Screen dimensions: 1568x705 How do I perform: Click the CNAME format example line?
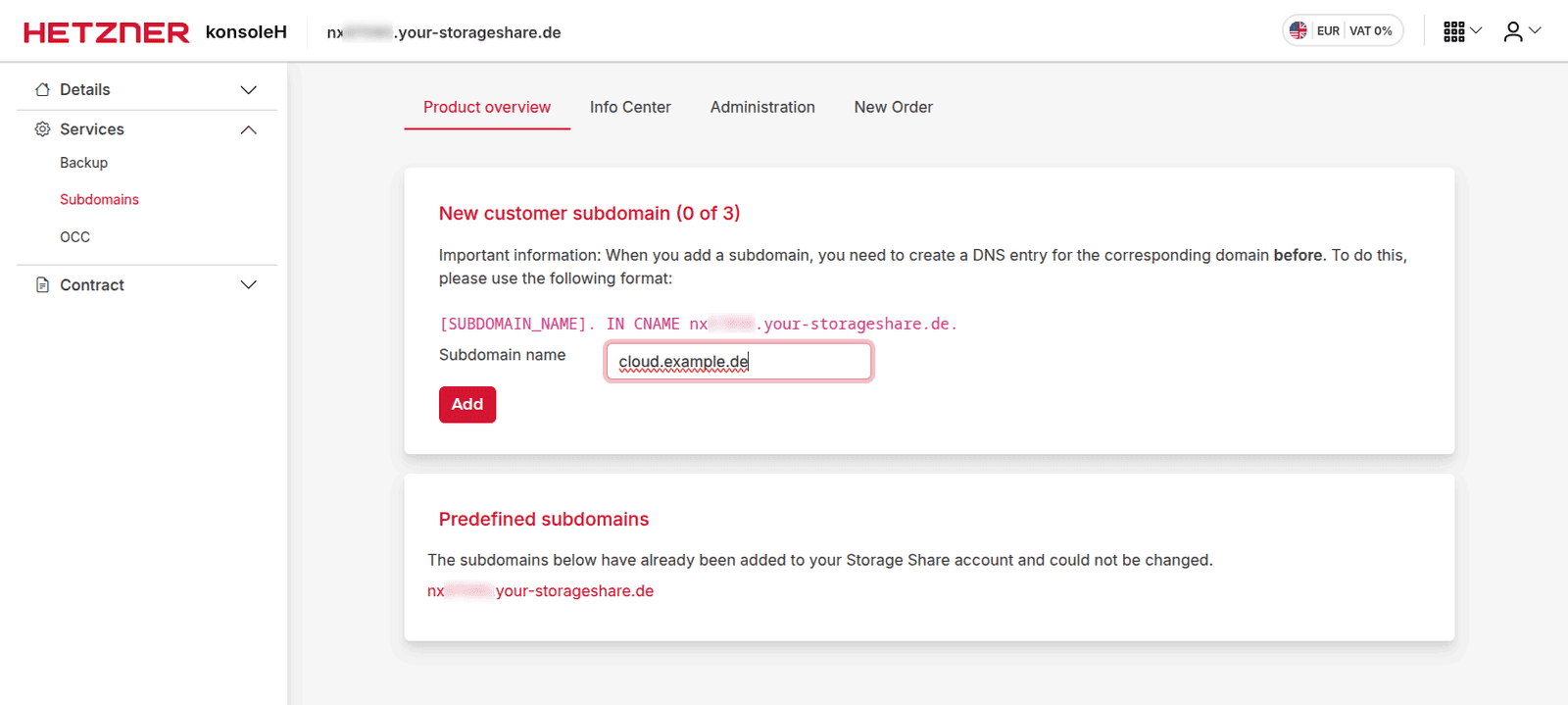(698, 324)
